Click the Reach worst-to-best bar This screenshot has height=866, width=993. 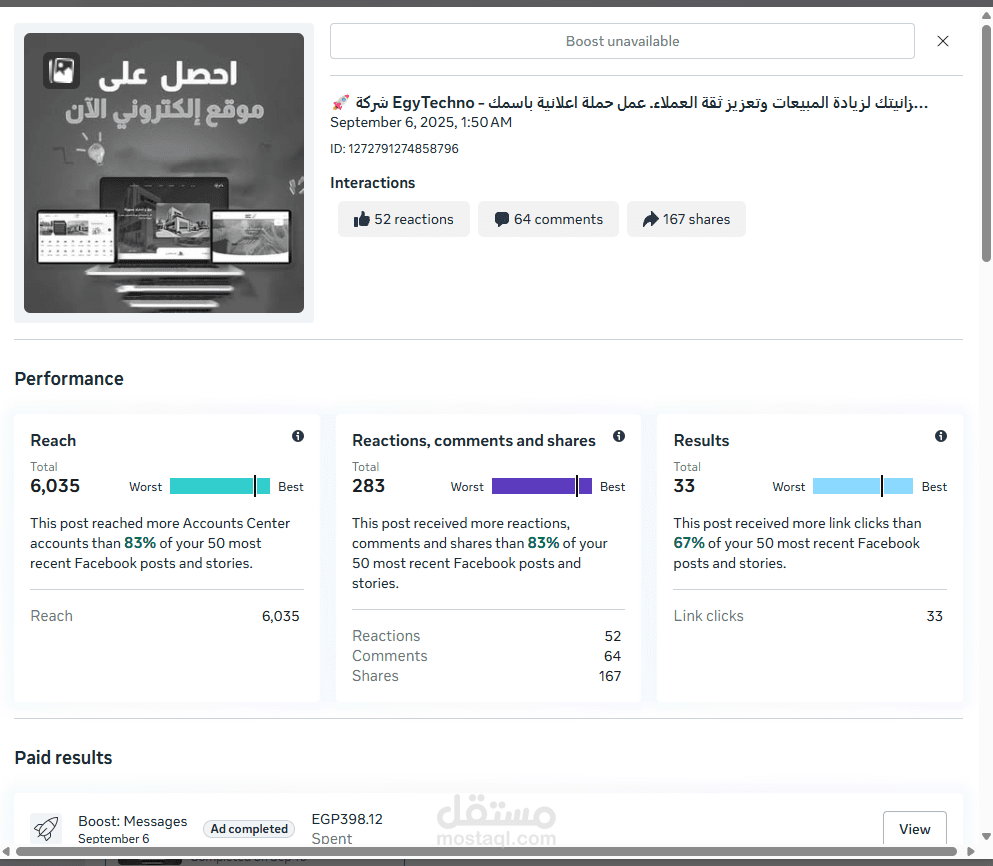pos(220,486)
